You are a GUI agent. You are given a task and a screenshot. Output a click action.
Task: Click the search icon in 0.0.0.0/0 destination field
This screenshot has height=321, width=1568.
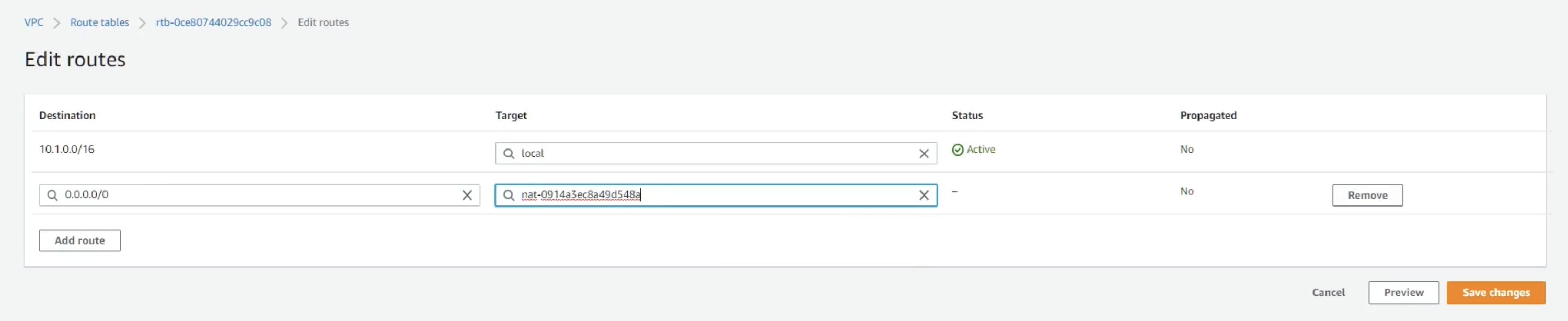pyautogui.click(x=52, y=195)
